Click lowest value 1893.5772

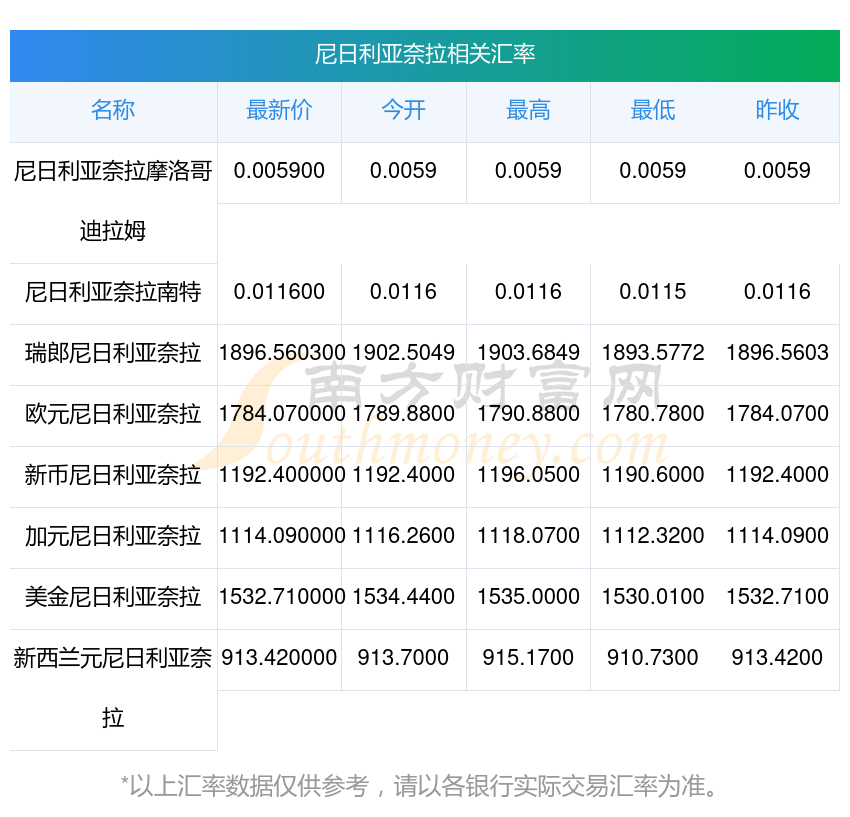click(653, 353)
